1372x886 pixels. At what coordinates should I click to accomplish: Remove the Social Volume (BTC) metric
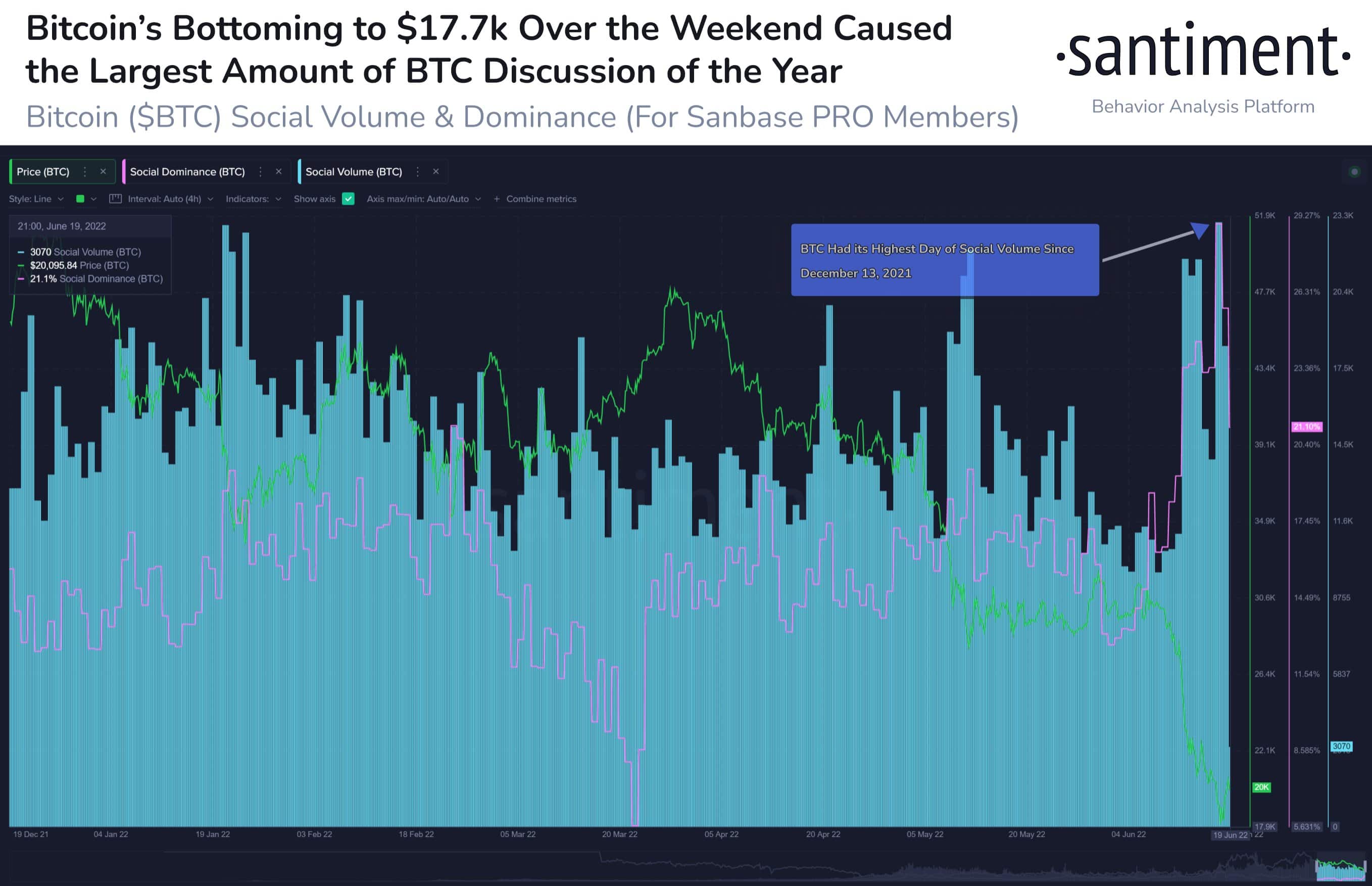click(436, 171)
